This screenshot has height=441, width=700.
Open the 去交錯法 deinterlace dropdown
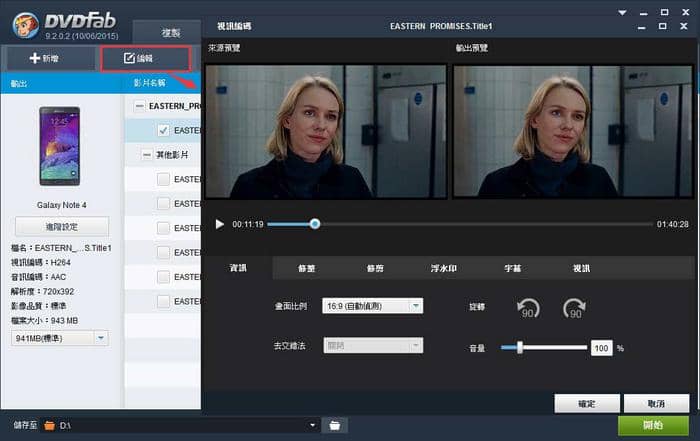point(373,345)
